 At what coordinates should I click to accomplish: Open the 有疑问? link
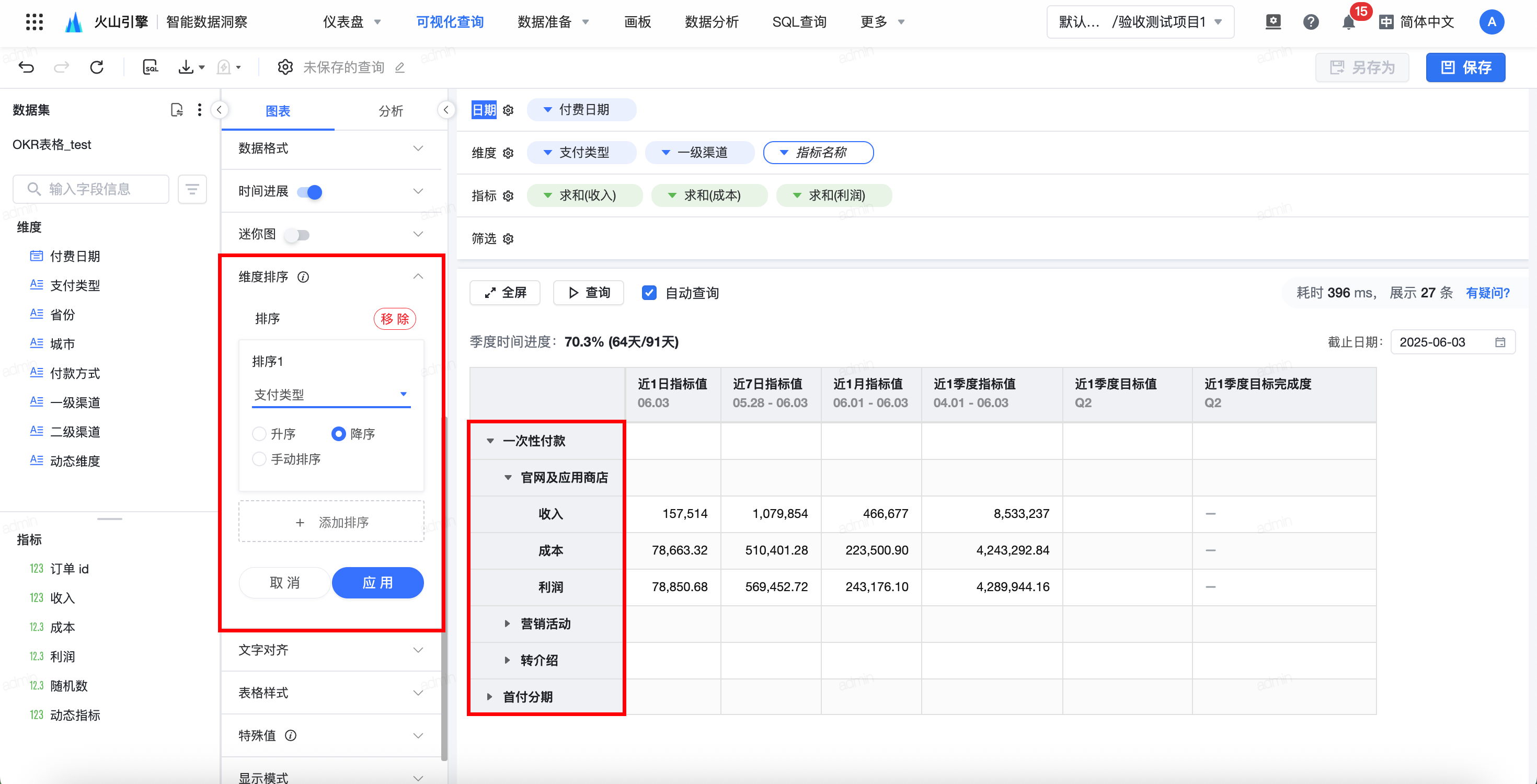click(x=1487, y=293)
